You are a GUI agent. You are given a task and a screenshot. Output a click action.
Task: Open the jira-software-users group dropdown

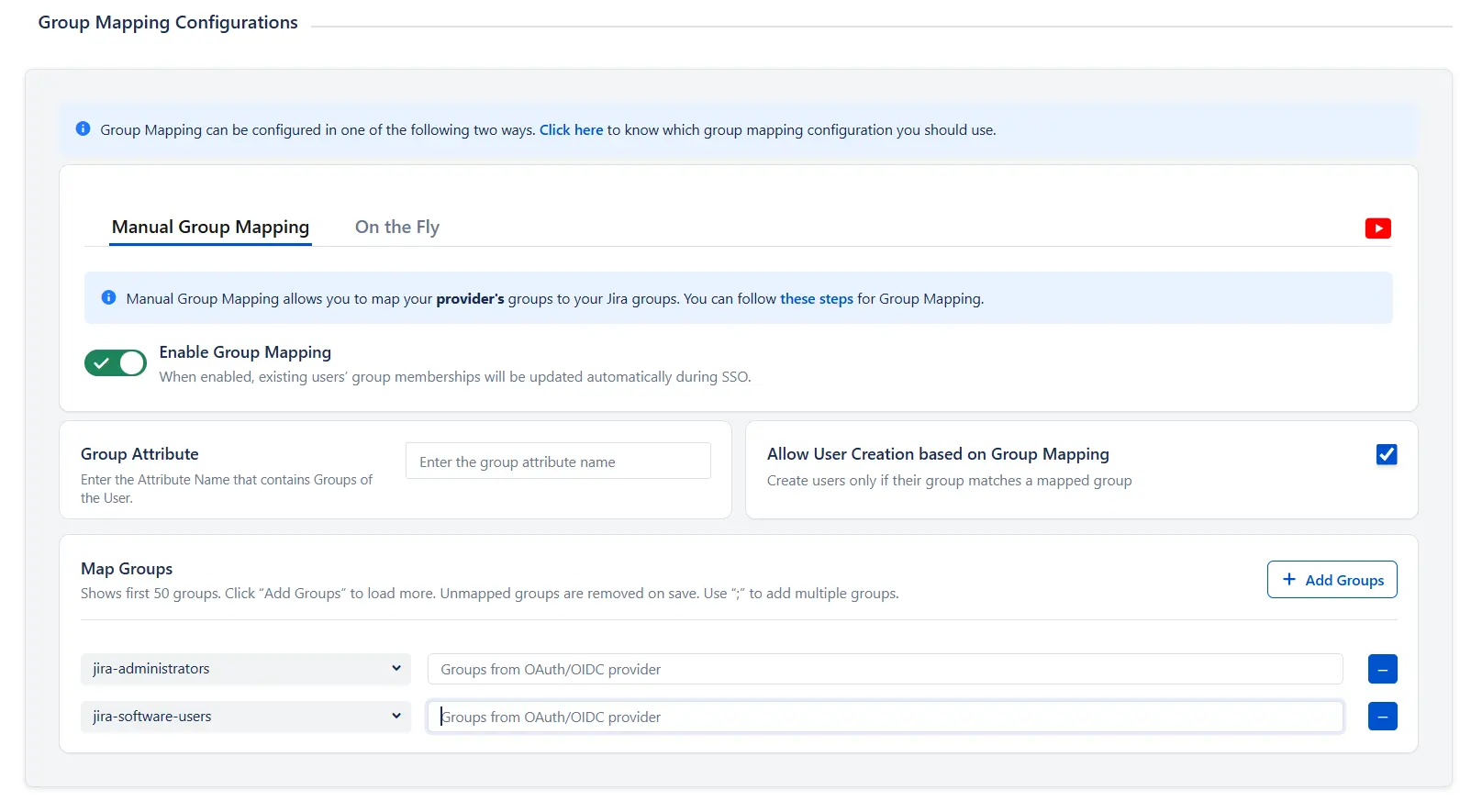click(x=246, y=717)
